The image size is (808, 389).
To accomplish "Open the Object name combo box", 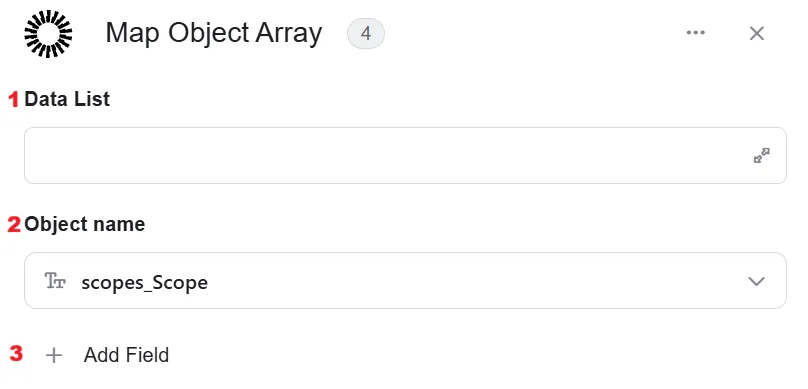I will click(x=405, y=281).
